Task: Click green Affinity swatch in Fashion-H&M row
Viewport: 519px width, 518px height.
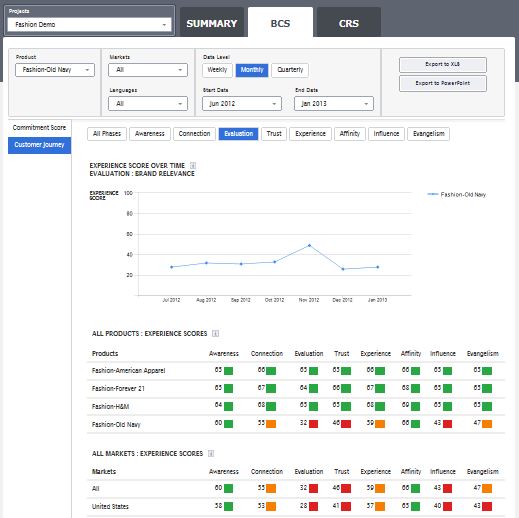Action: click(x=415, y=406)
